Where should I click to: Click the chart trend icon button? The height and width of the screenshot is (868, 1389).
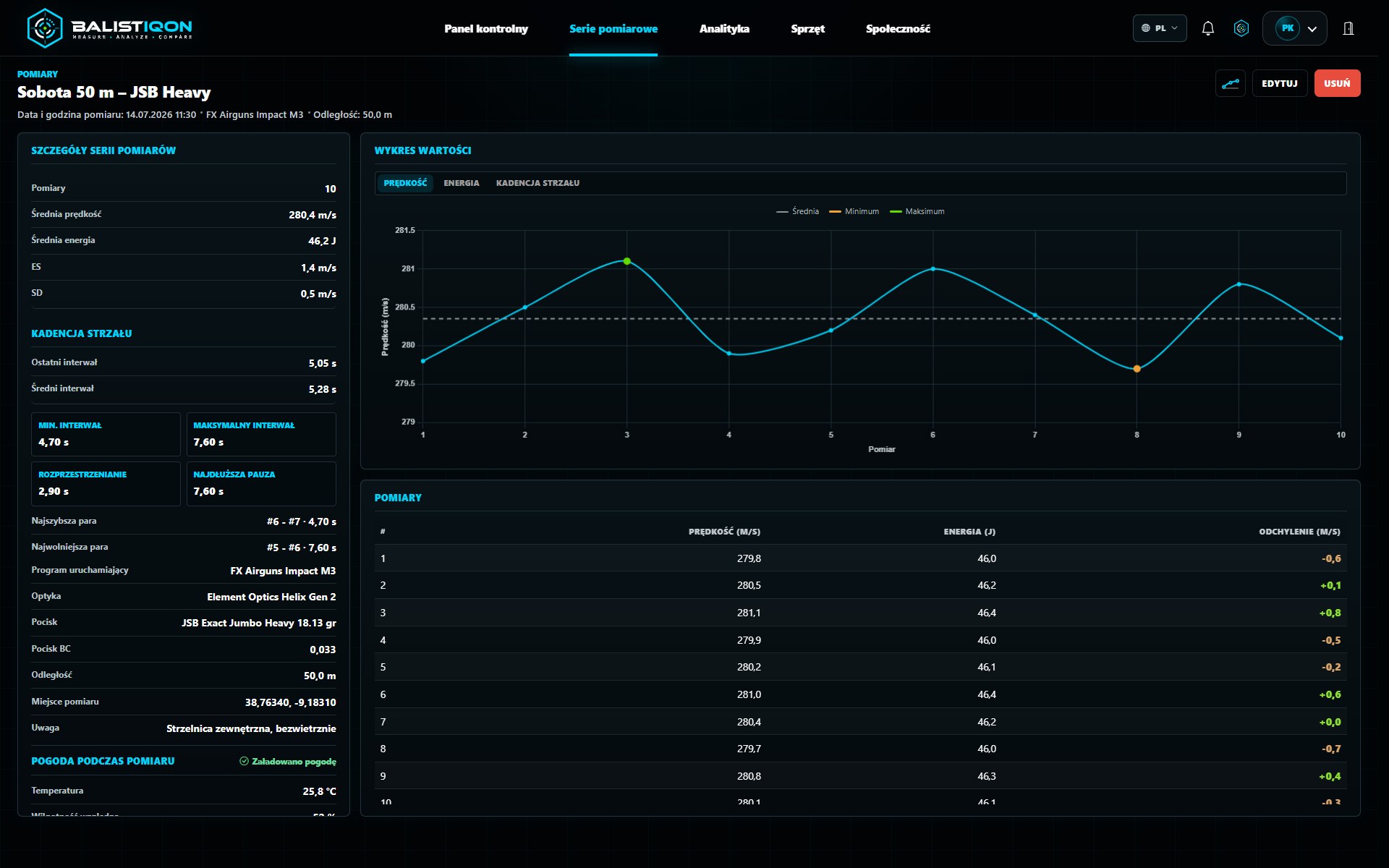click(x=1231, y=83)
